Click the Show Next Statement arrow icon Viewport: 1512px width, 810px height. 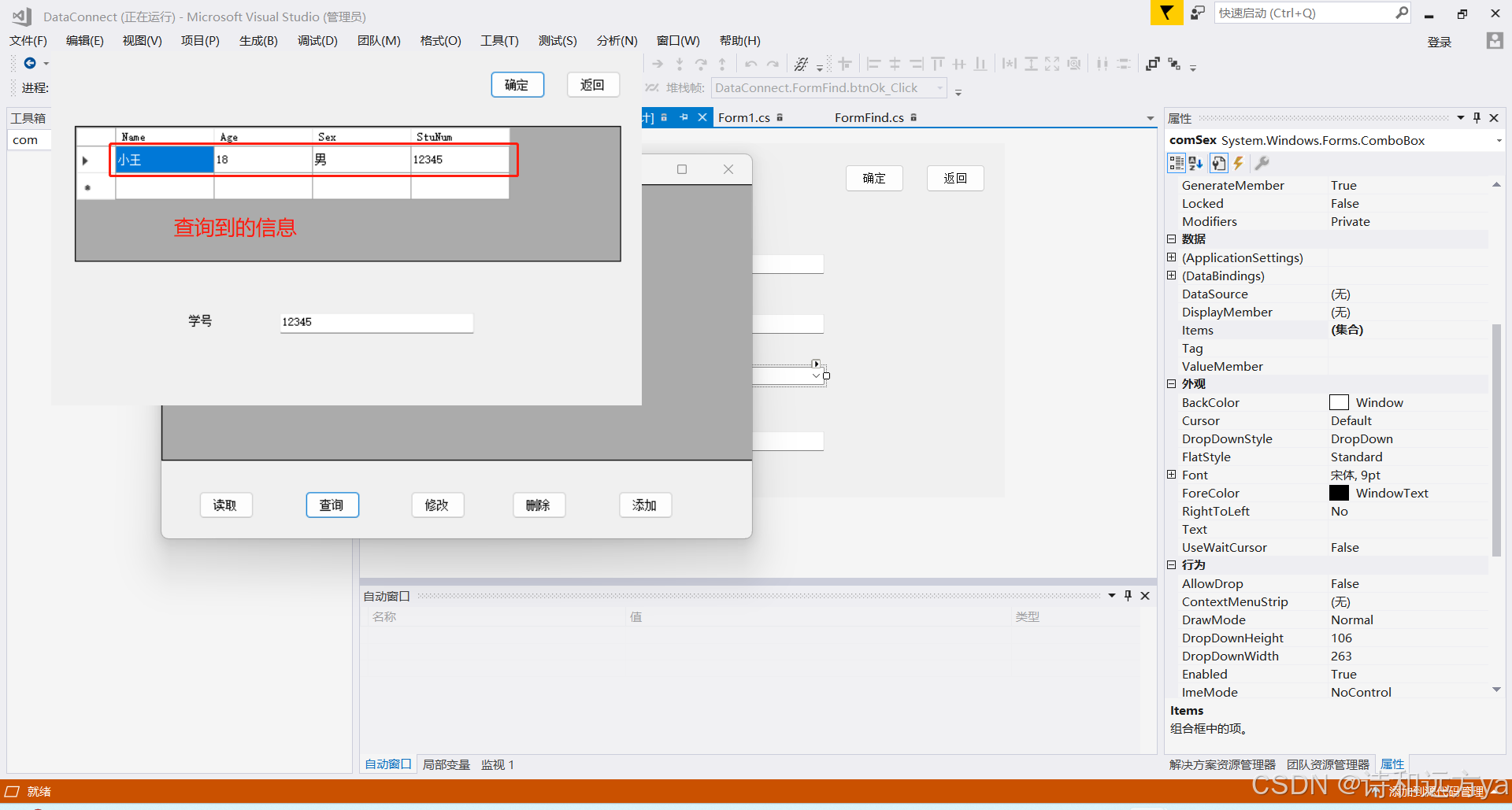(x=658, y=64)
